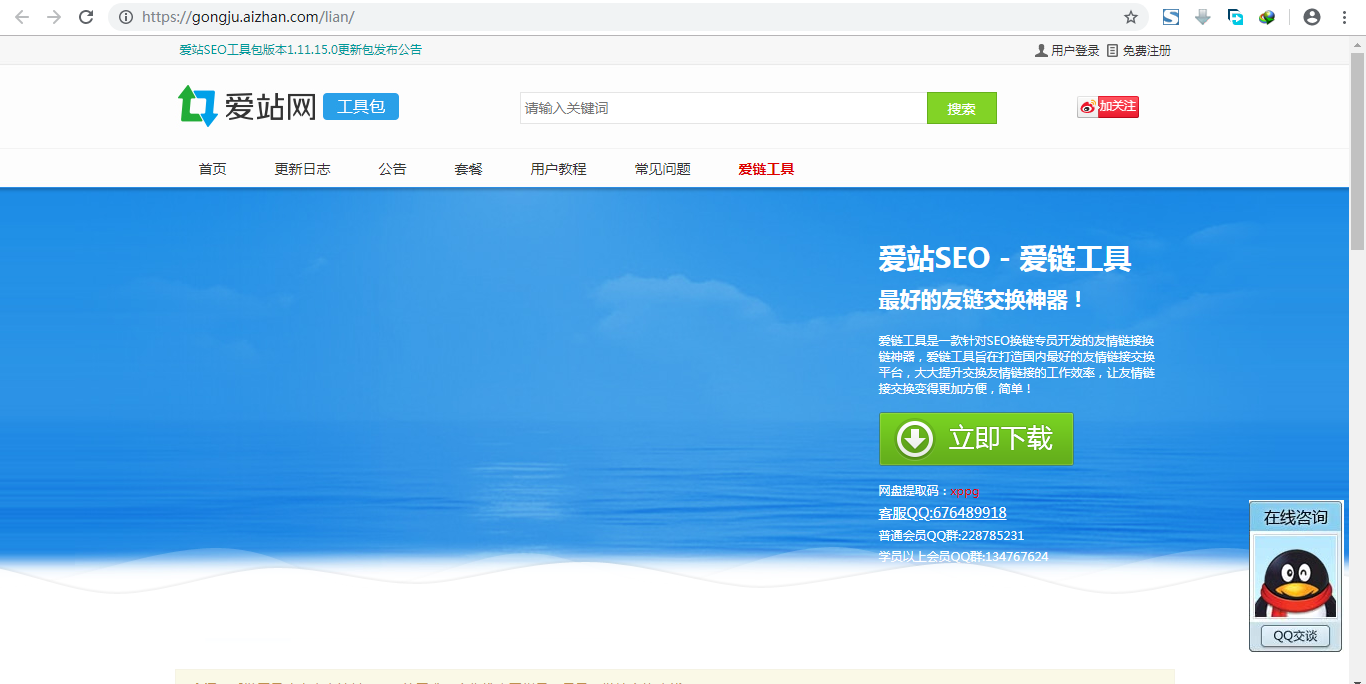Viewport: 1366px width, 684px height.
Task: Reload the page with the refresh icon
Action: click(86, 17)
